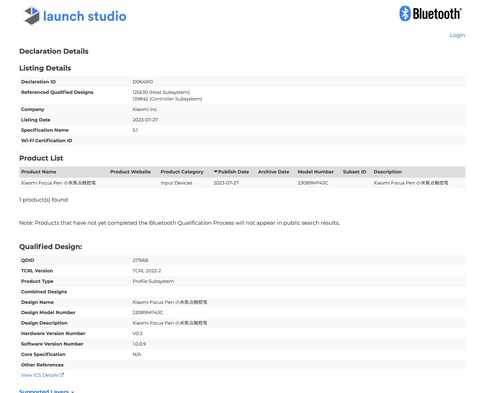Select 125630 (Host Subsystem) referenced design
480x393 pixels.
point(161,92)
